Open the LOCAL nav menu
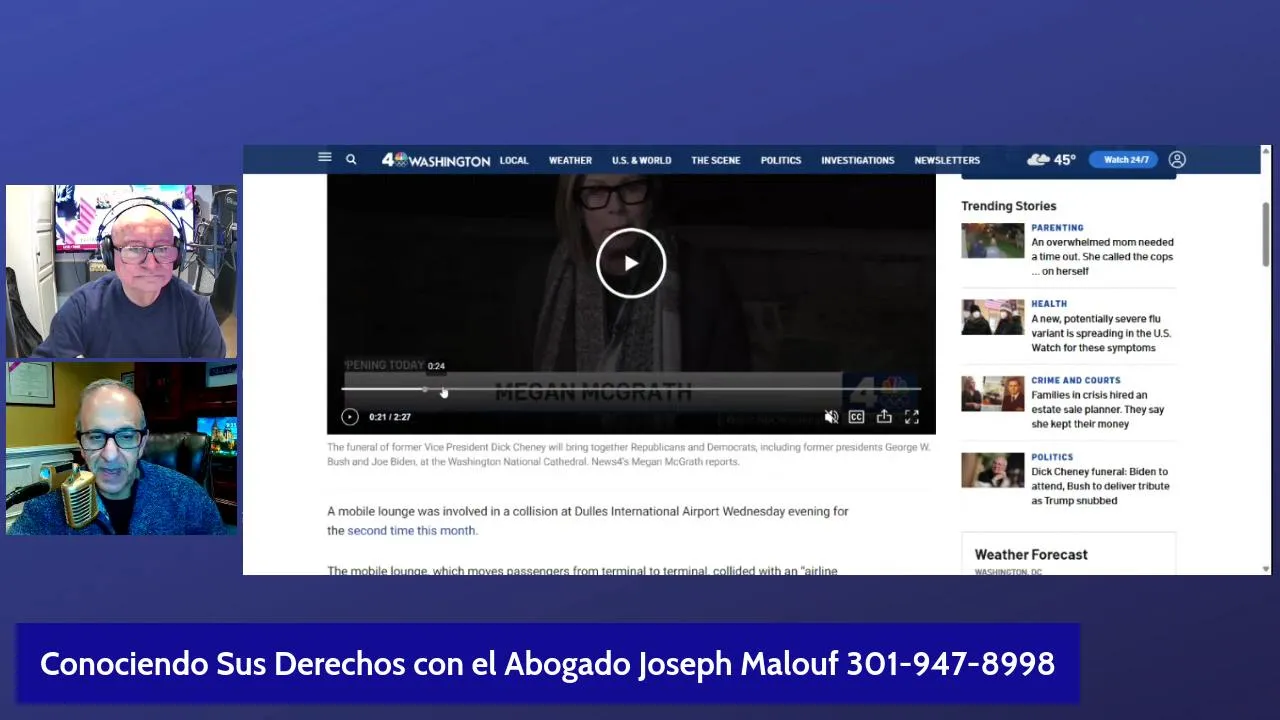The height and width of the screenshot is (720, 1280). click(514, 160)
